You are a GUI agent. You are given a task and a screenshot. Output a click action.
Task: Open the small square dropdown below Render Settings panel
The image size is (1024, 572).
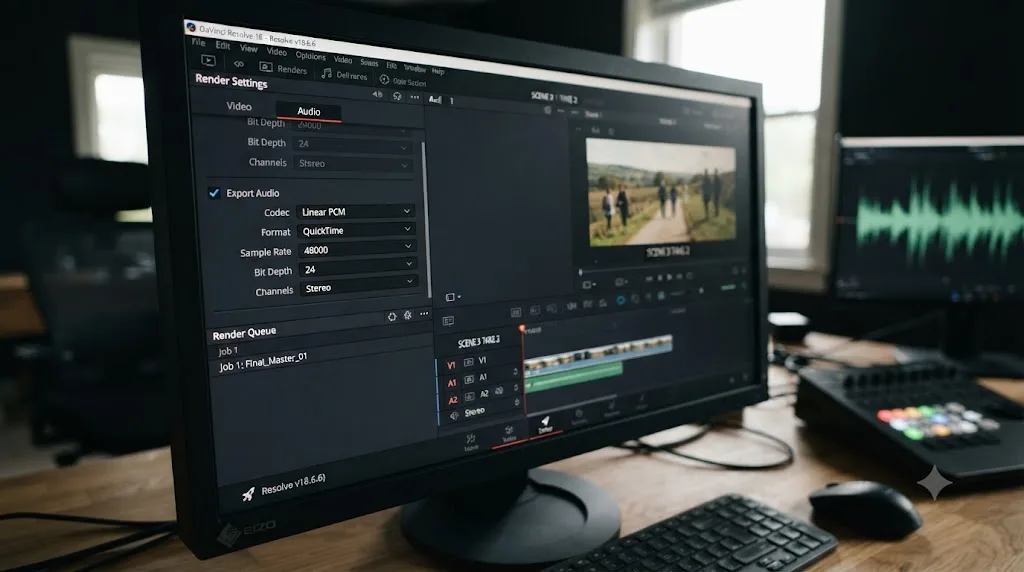click(x=453, y=297)
